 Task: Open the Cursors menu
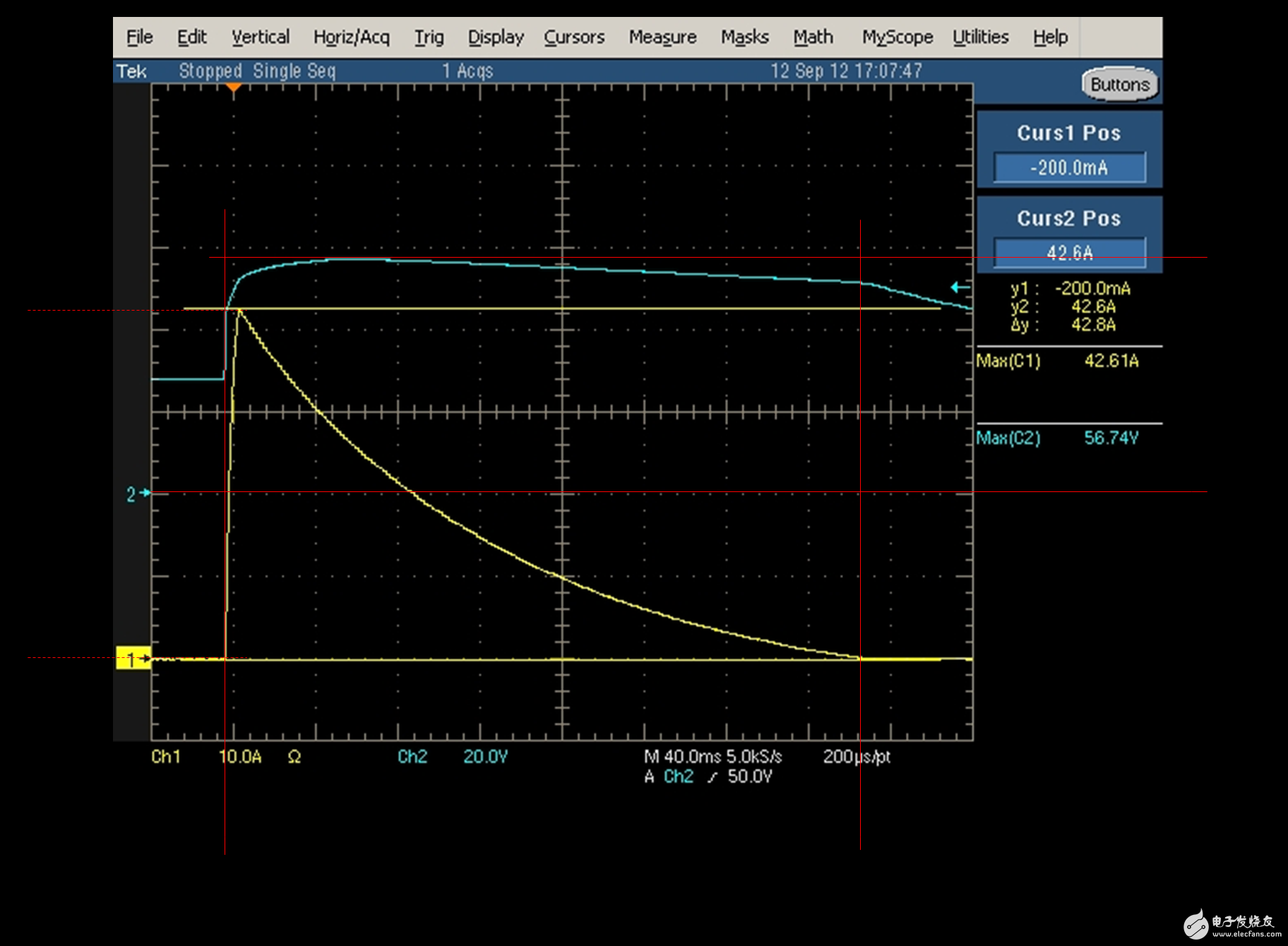pos(573,37)
